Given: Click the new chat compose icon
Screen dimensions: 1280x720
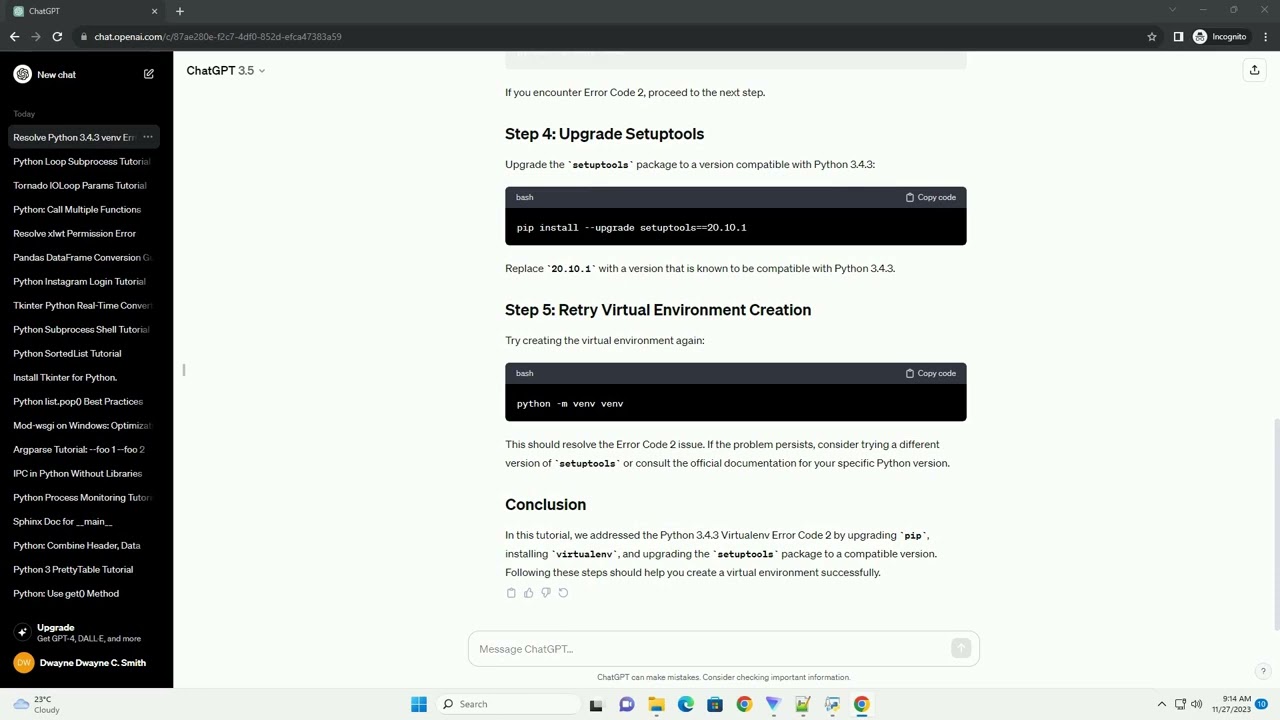Looking at the screenshot, I should click(148, 74).
